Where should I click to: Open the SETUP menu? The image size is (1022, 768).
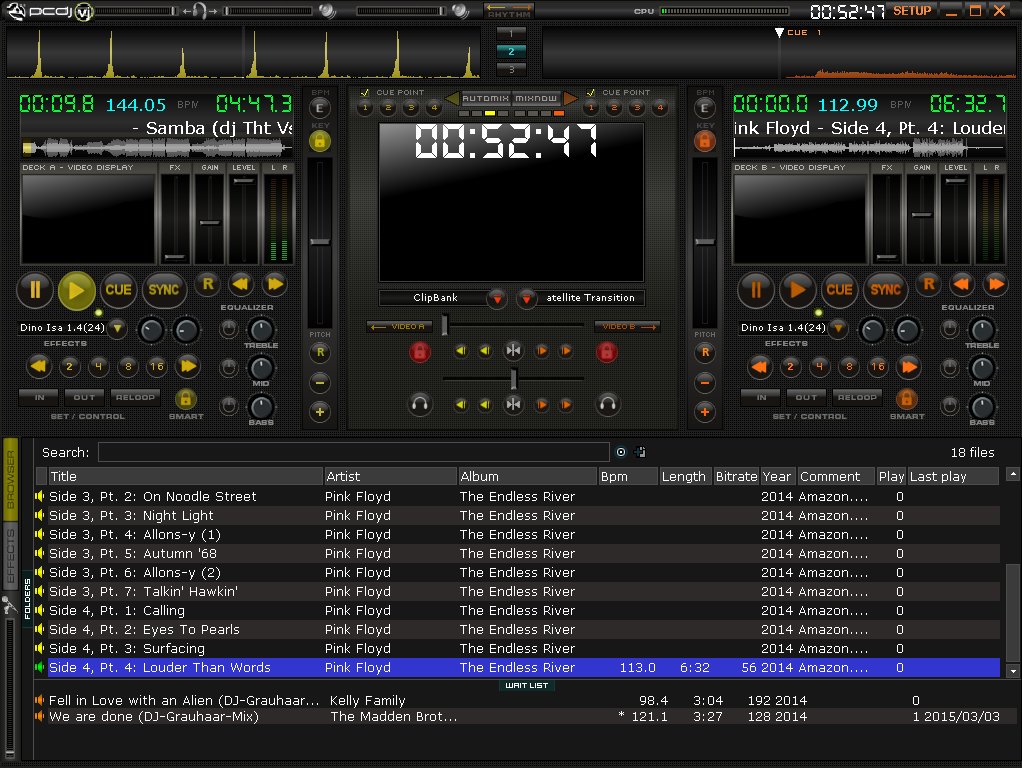click(x=911, y=11)
